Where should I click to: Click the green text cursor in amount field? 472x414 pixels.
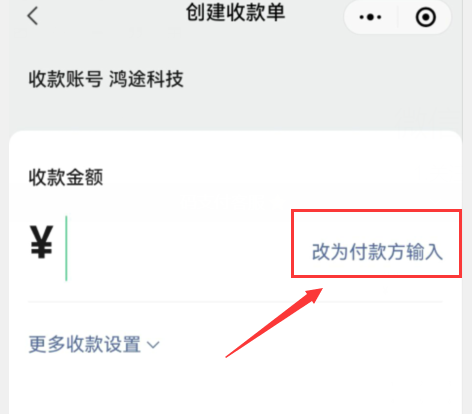point(66,248)
